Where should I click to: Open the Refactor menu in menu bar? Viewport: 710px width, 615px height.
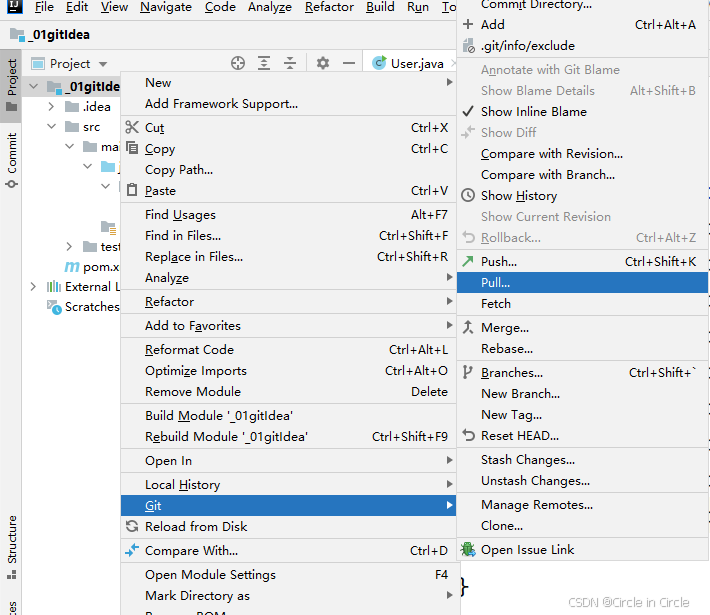click(x=329, y=7)
